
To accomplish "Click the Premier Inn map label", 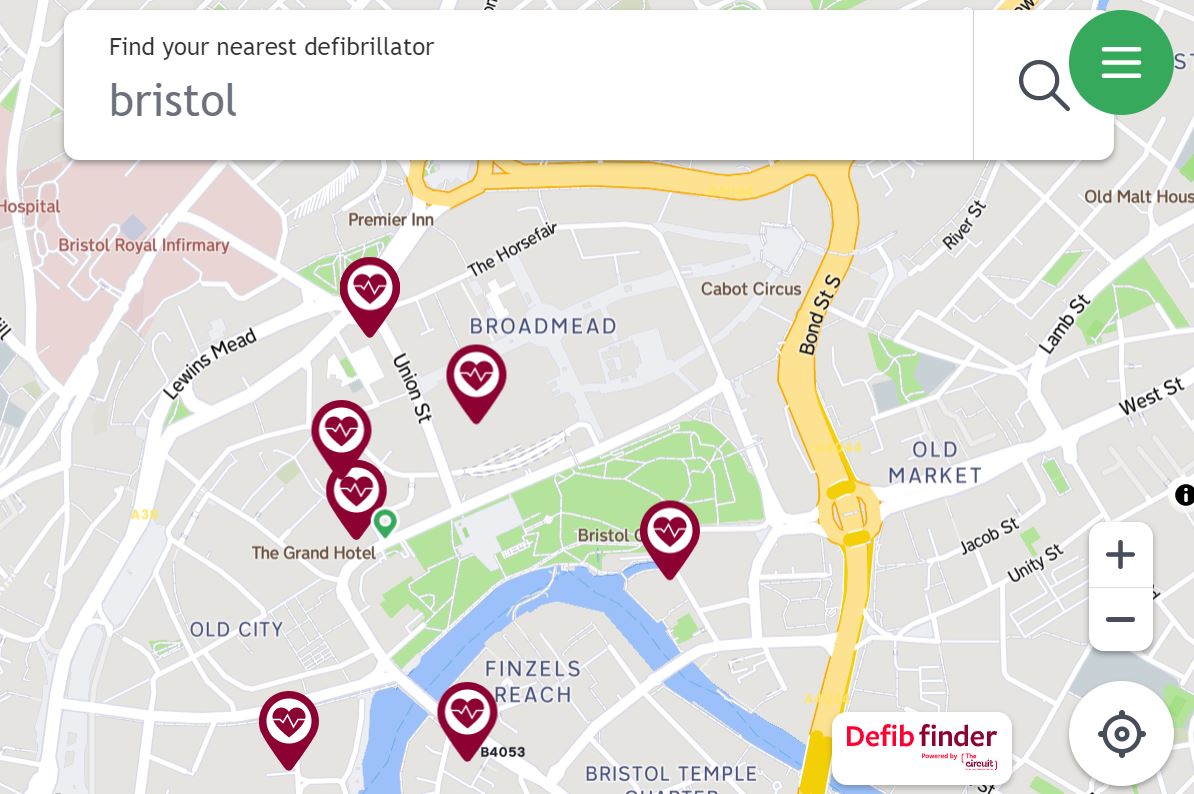I will (391, 219).
